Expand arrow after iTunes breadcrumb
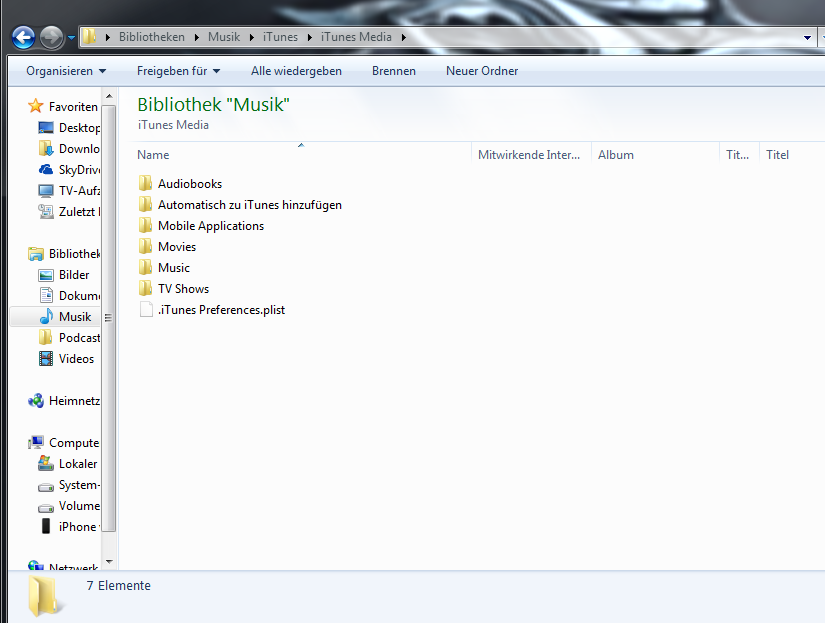825x623 pixels. 310,37
